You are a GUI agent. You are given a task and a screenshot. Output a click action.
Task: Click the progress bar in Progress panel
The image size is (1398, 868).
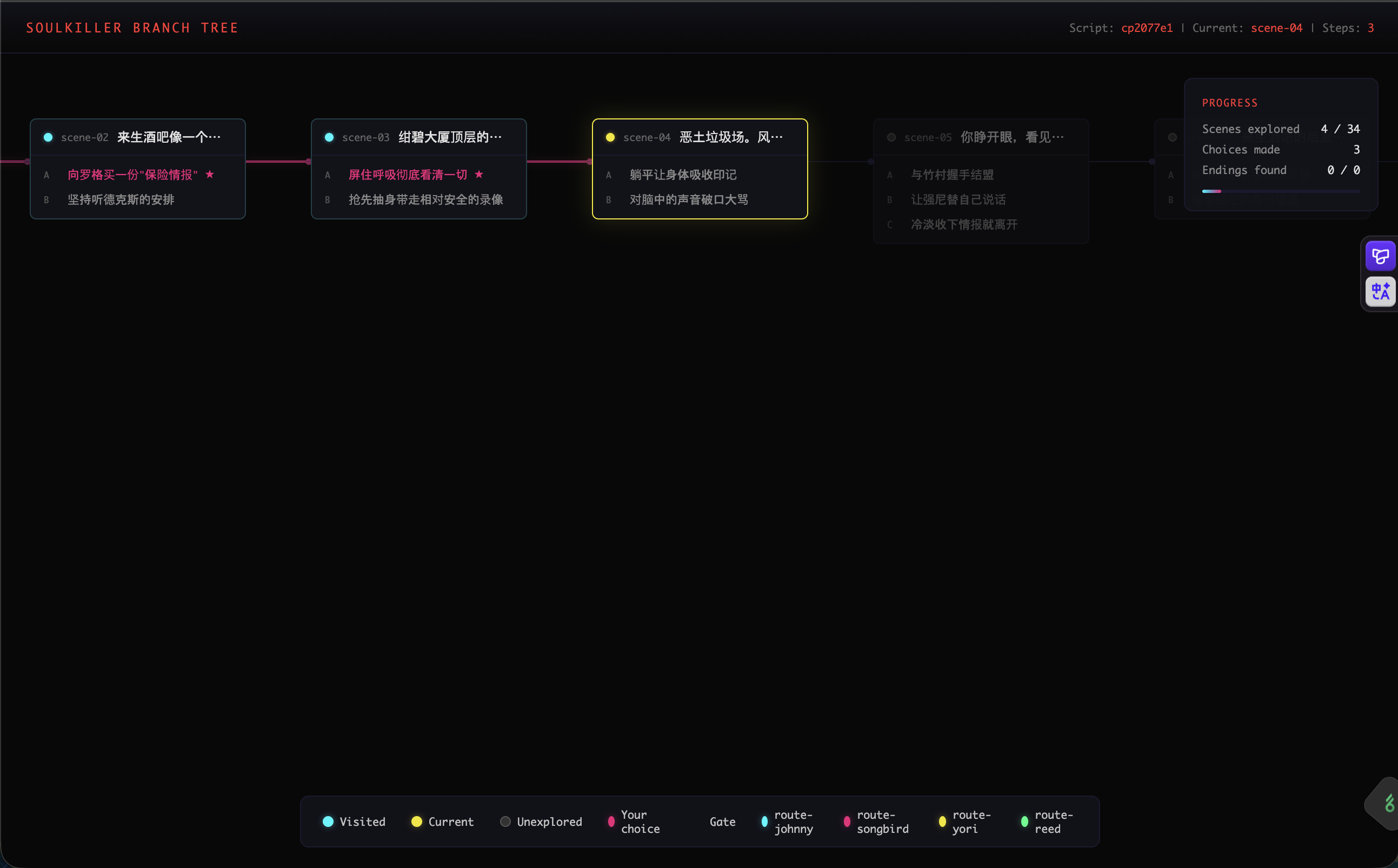[x=1280, y=191]
